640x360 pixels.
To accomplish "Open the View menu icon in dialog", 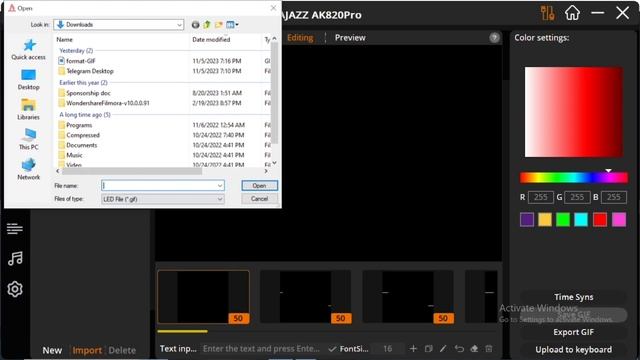I will coord(232,25).
